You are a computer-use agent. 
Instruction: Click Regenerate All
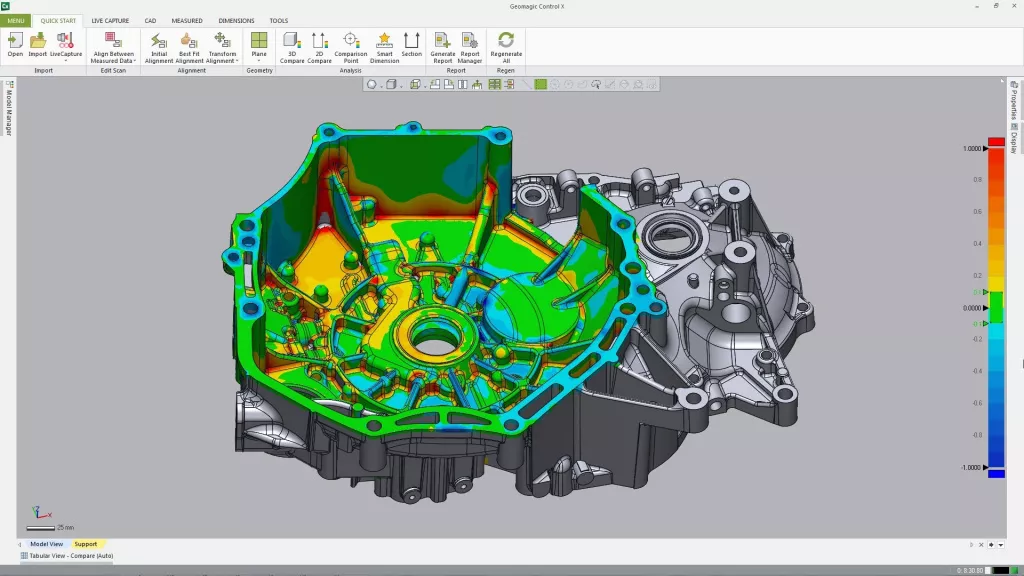(x=506, y=45)
